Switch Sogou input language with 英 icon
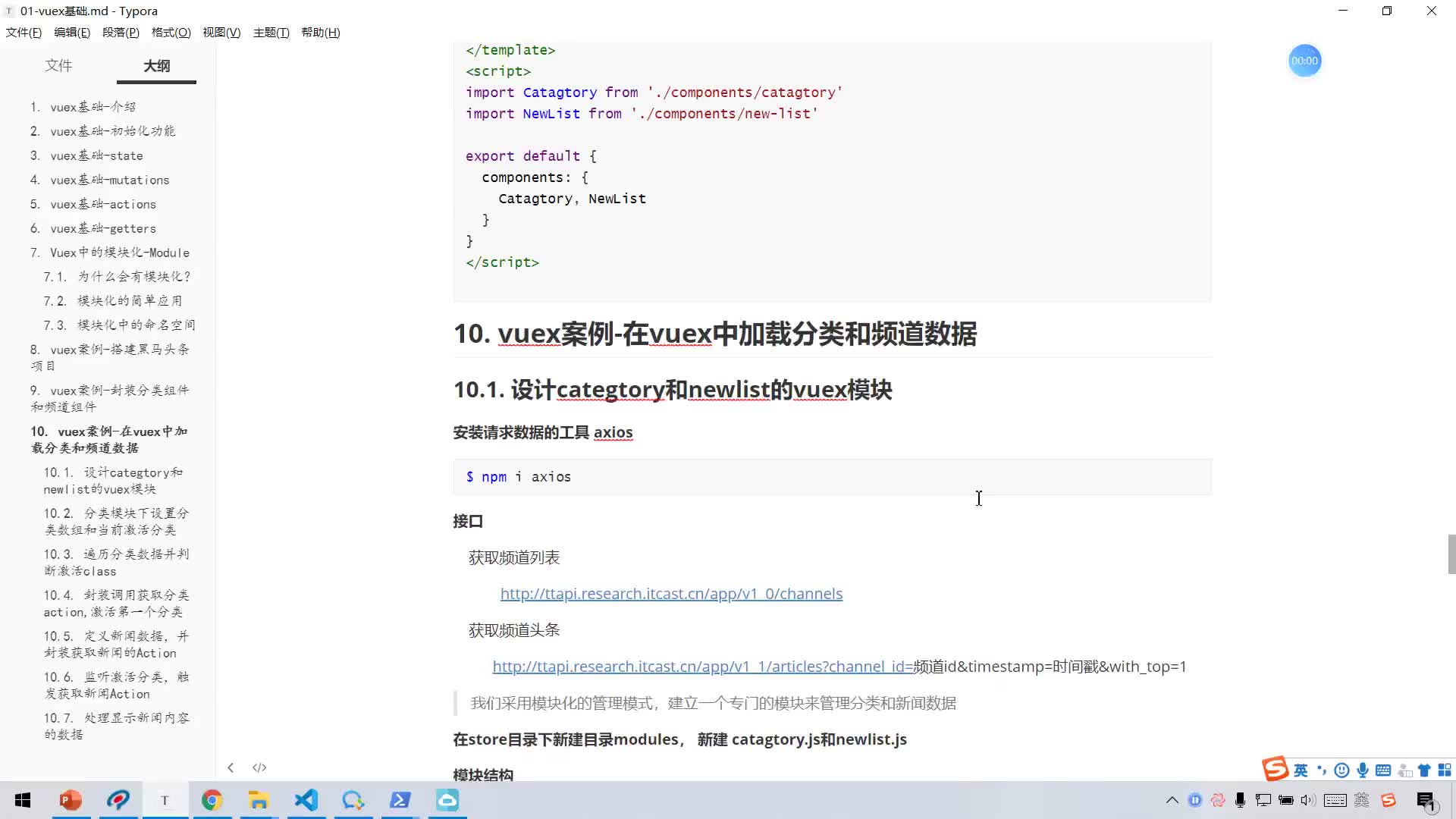This screenshot has height=819, width=1456. 1301,770
